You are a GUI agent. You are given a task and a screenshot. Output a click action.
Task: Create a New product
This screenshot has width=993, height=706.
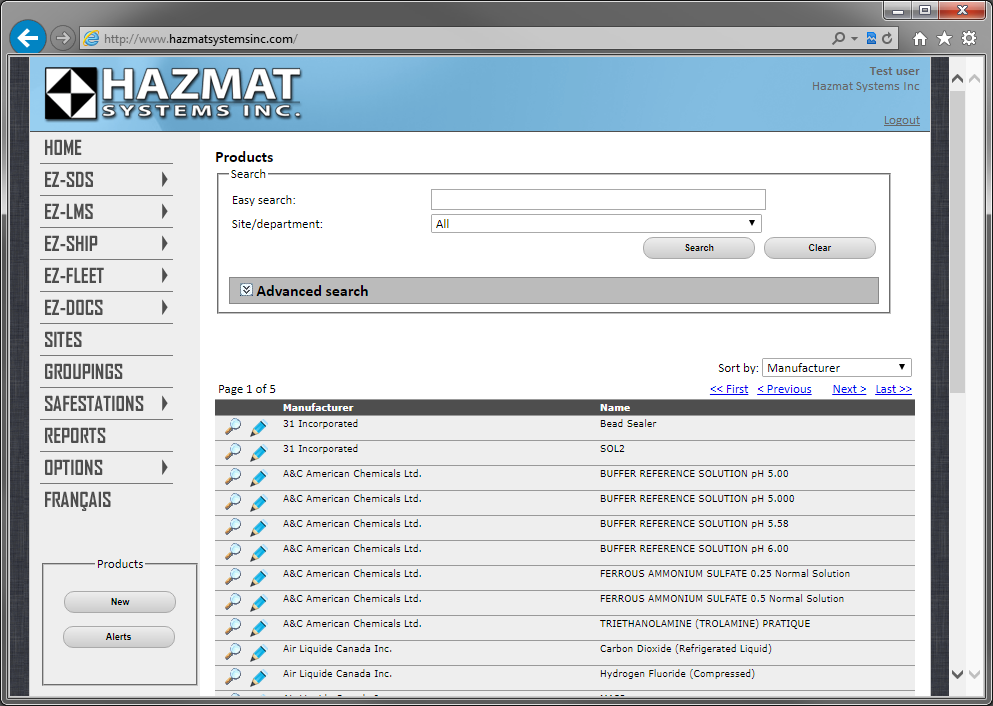pyautogui.click(x=120, y=602)
